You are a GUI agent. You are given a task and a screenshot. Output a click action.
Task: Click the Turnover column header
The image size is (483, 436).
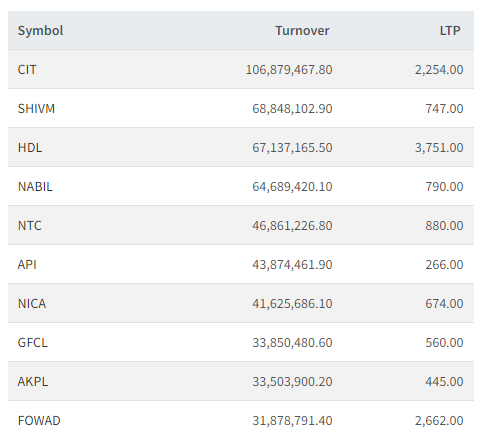pos(302,31)
